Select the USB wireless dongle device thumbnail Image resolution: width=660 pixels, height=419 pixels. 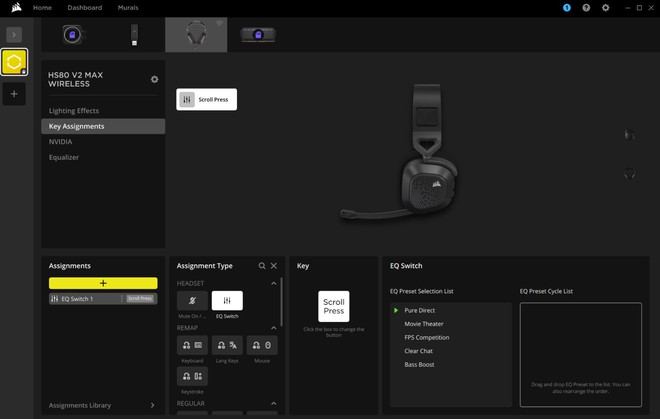(134, 35)
